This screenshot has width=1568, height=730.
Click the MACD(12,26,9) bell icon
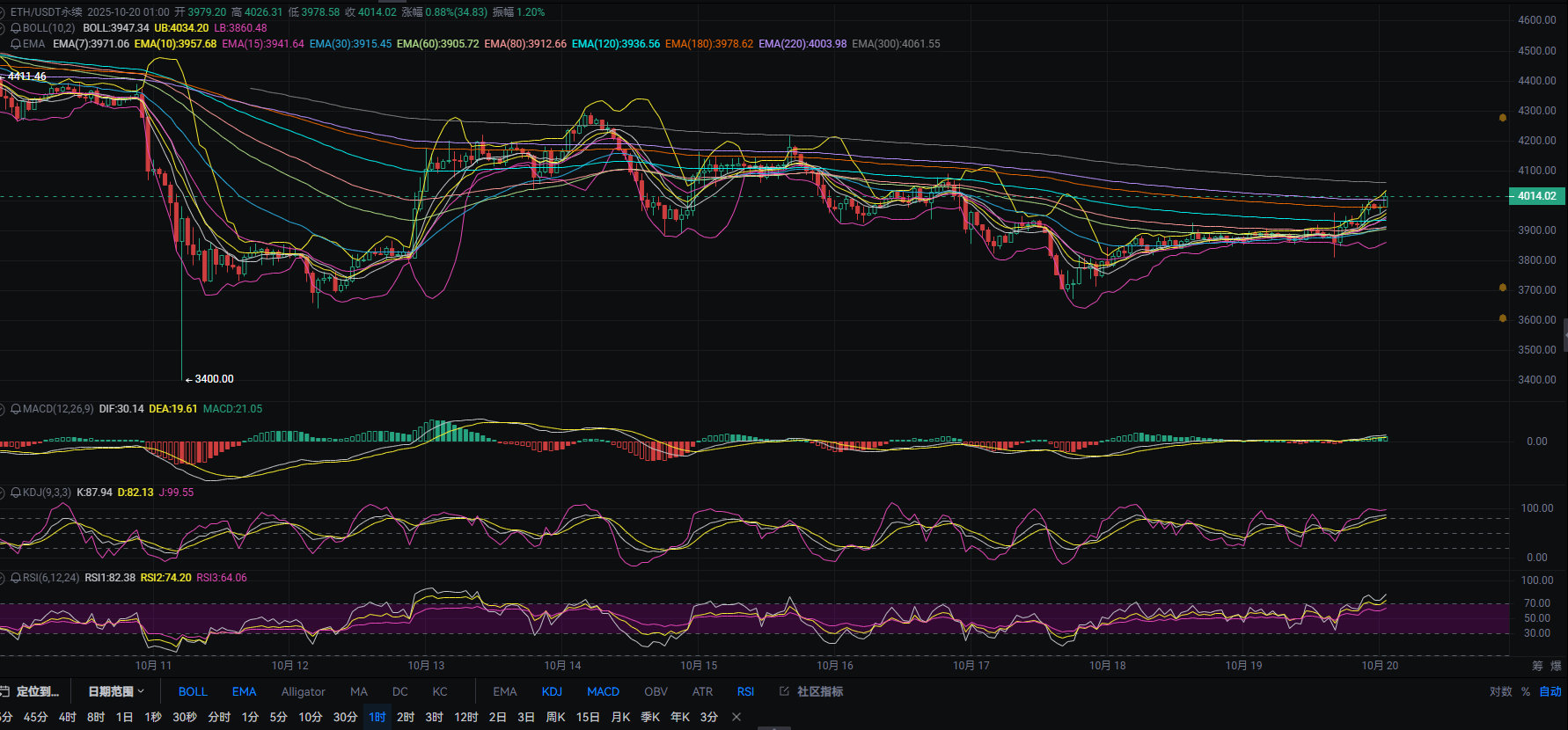coord(16,409)
